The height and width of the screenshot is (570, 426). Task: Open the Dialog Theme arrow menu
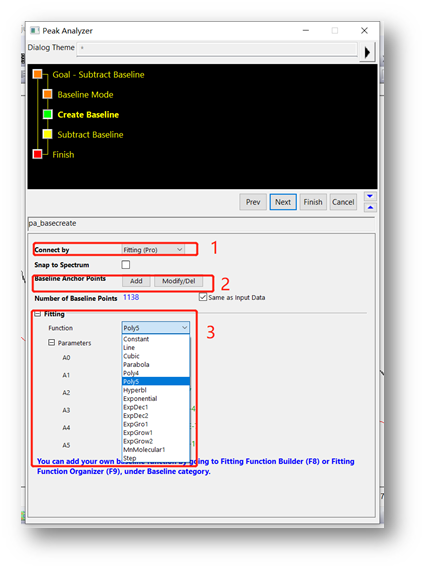(367, 52)
